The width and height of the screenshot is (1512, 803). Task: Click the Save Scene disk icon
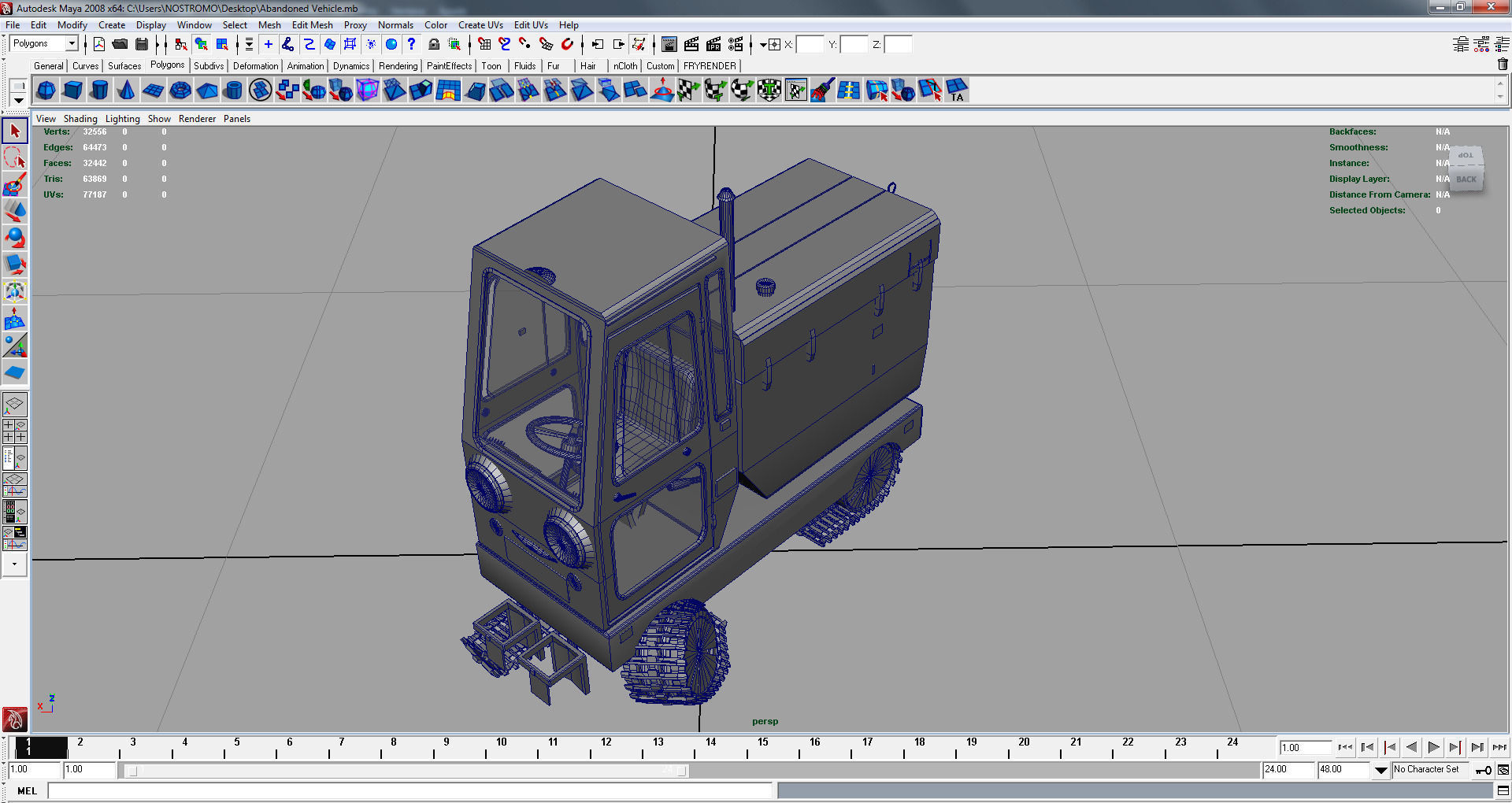click(142, 44)
